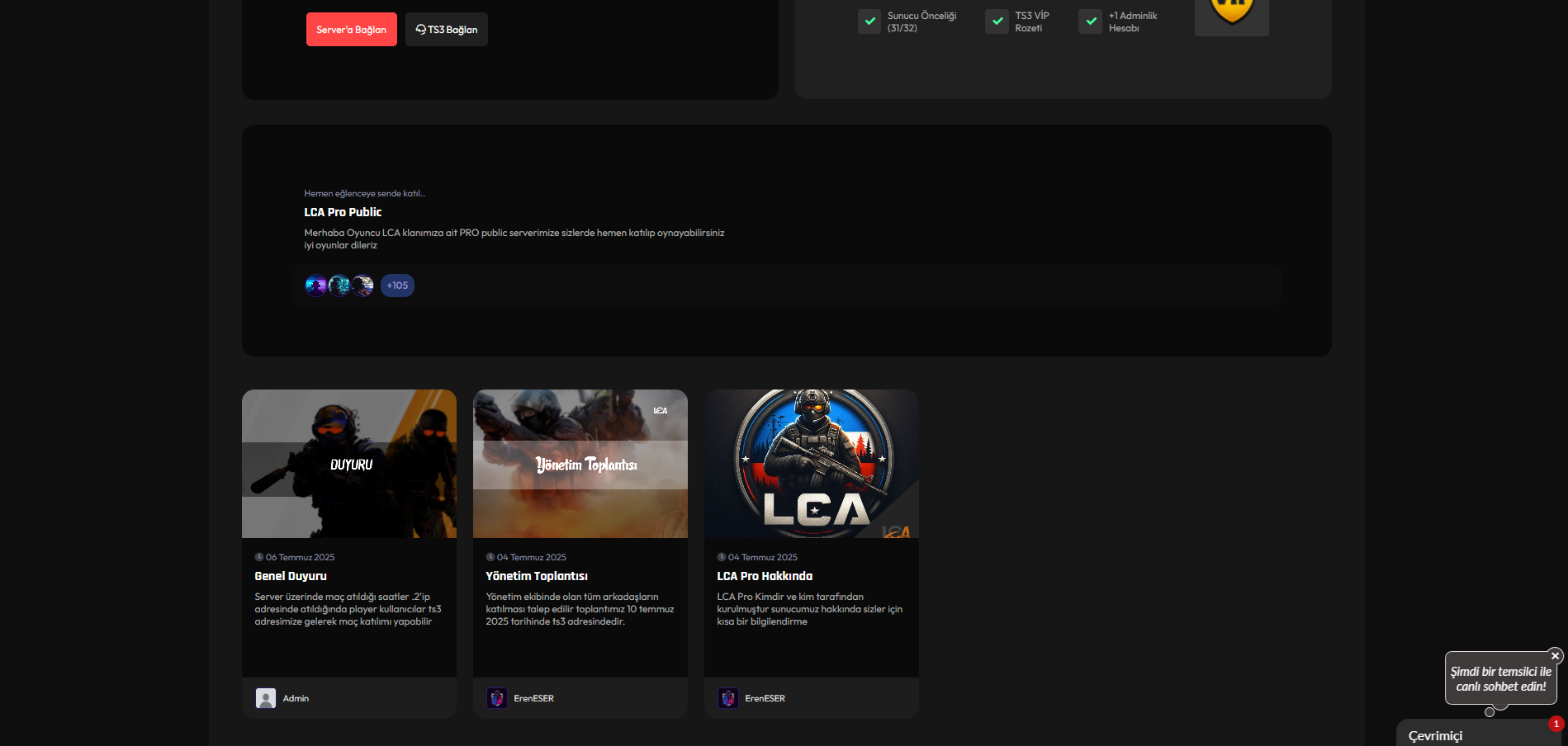Open the Genel Duyuru post title
The image size is (1568, 746).
291,576
